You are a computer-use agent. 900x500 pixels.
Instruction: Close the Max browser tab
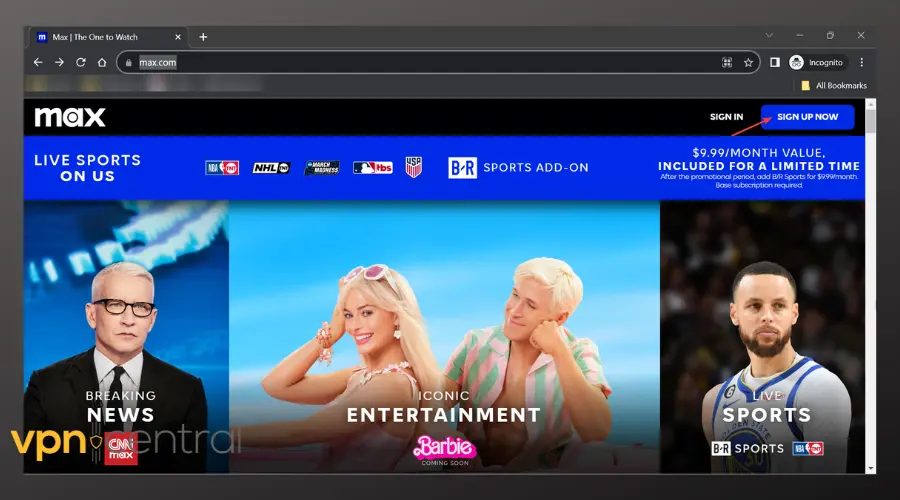click(178, 37)
